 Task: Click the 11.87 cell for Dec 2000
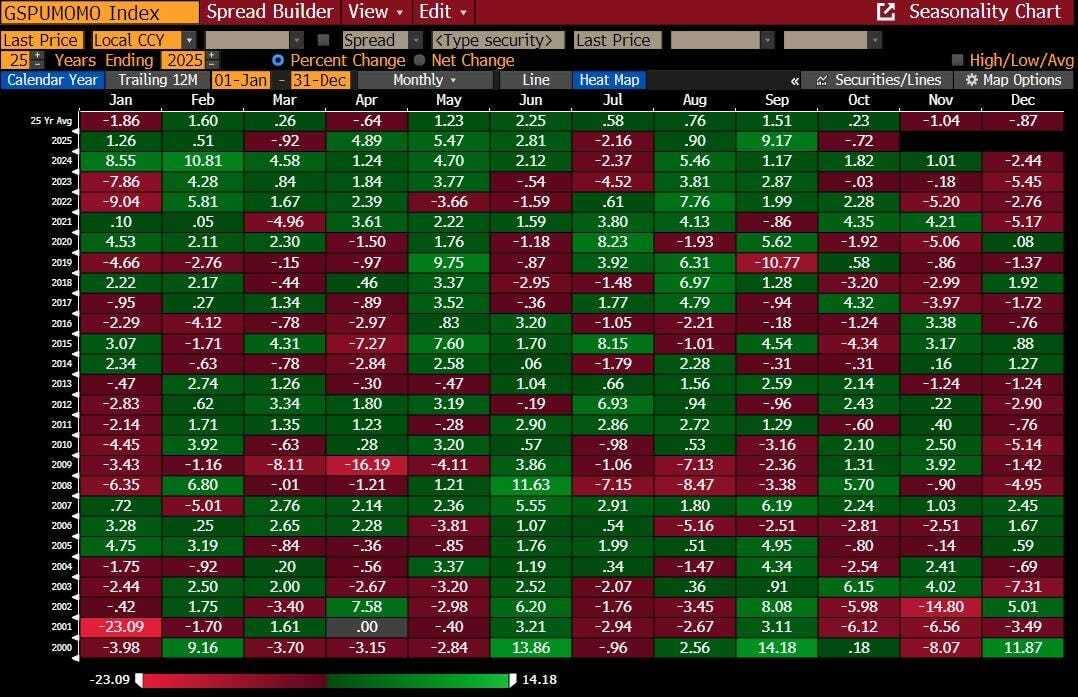click(1022, 648)
